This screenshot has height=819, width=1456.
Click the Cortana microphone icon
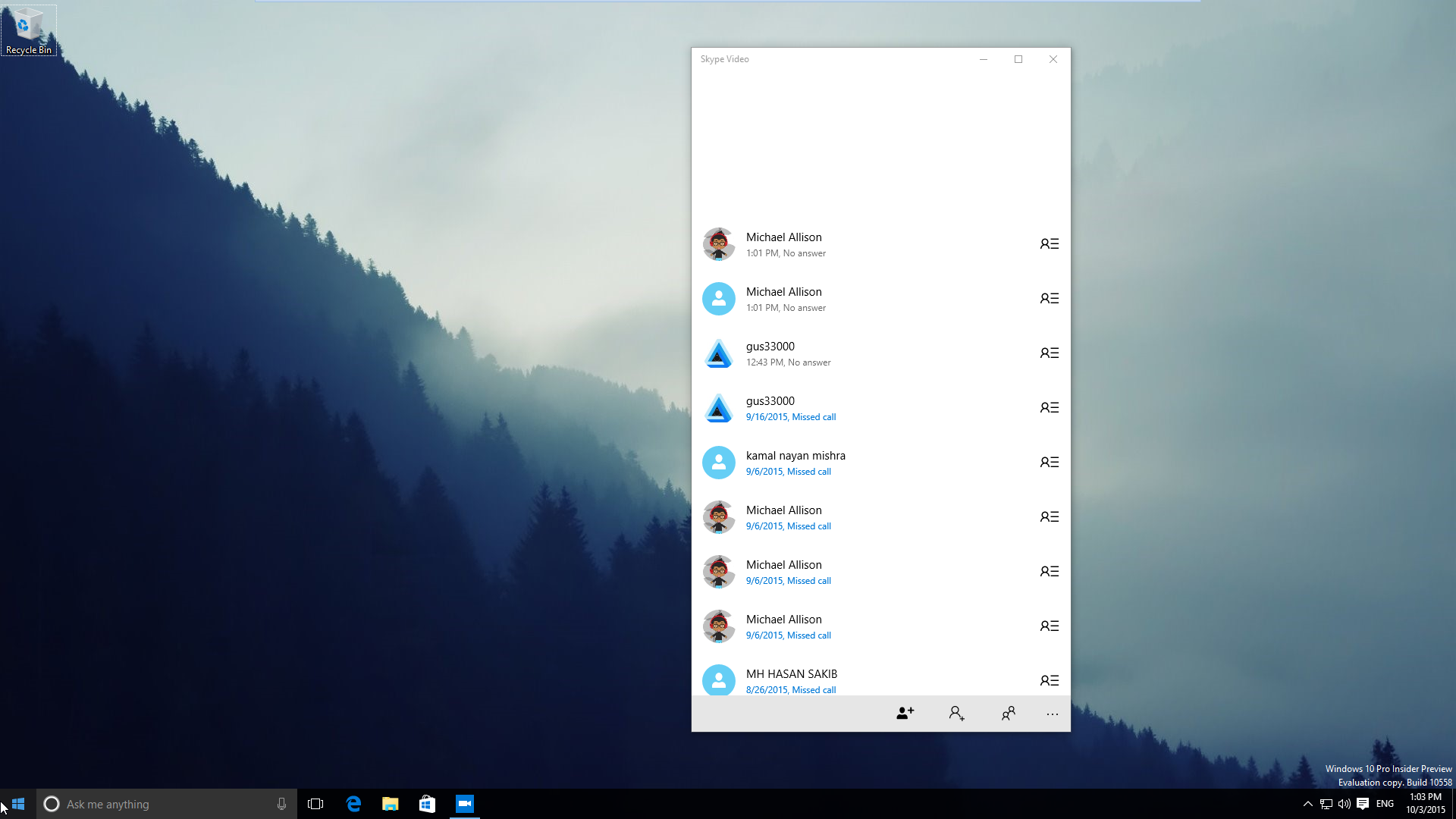coord(281,804)
